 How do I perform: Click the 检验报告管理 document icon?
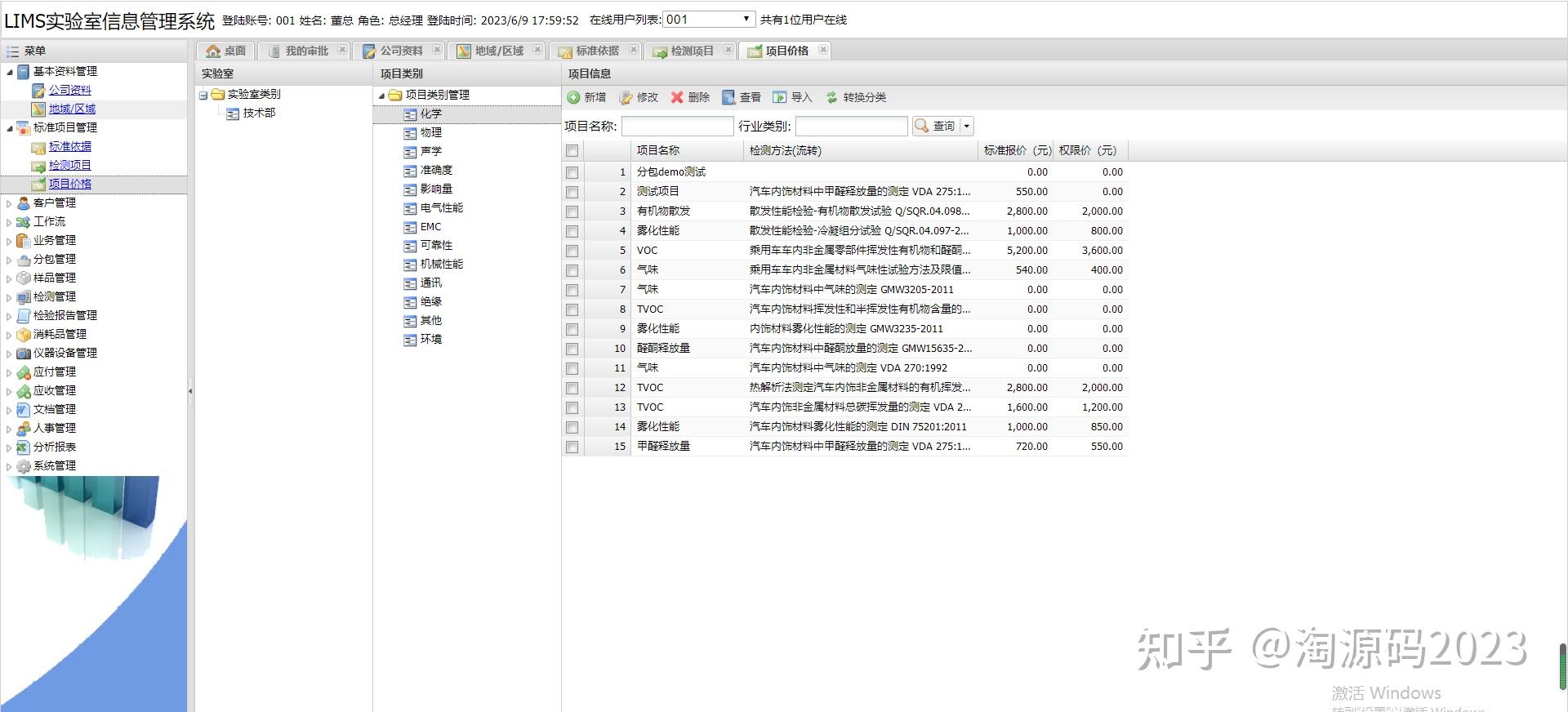(x=24, y=315)
